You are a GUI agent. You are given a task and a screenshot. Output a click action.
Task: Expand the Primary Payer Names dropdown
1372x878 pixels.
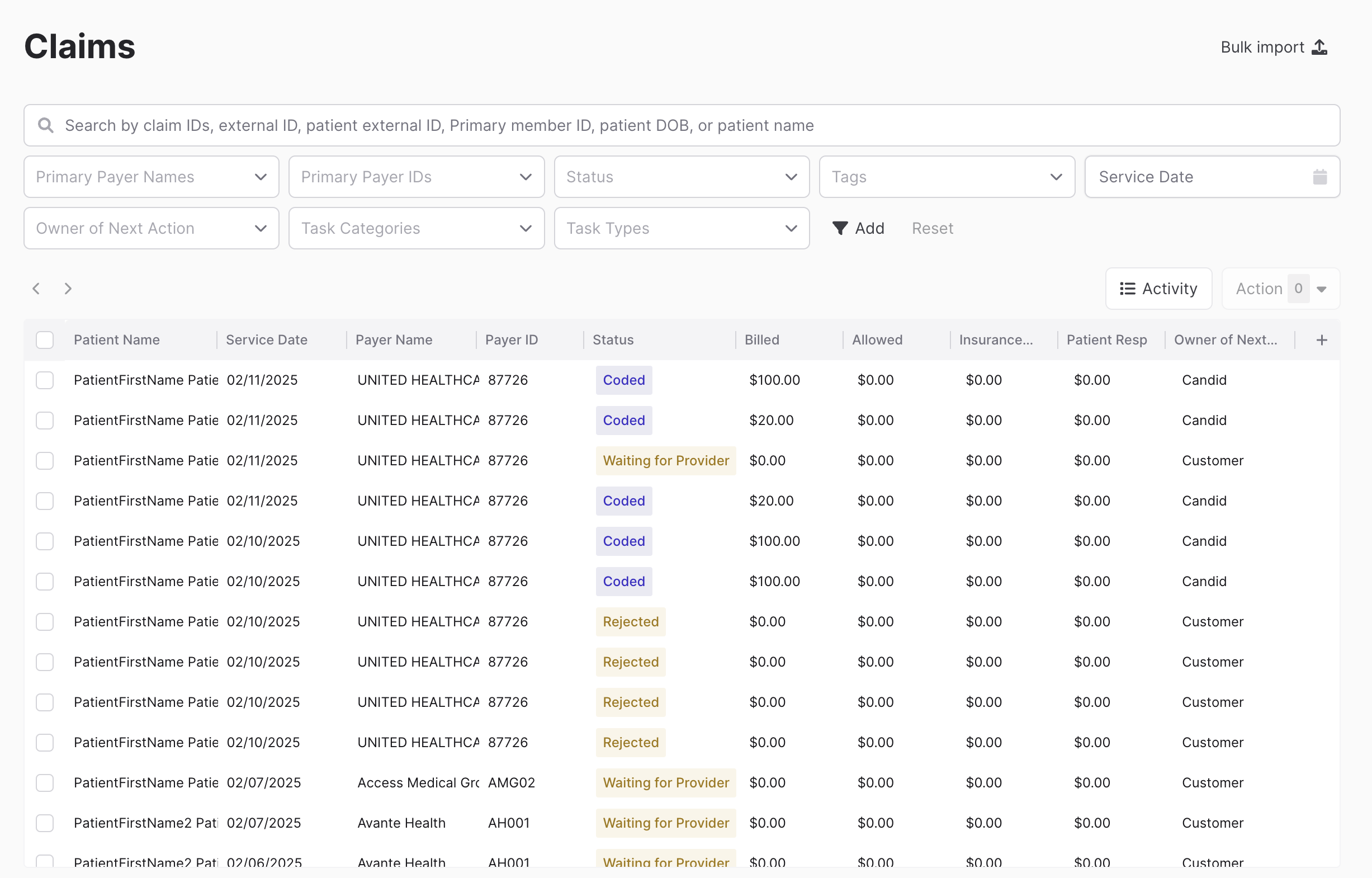[151, 177]
